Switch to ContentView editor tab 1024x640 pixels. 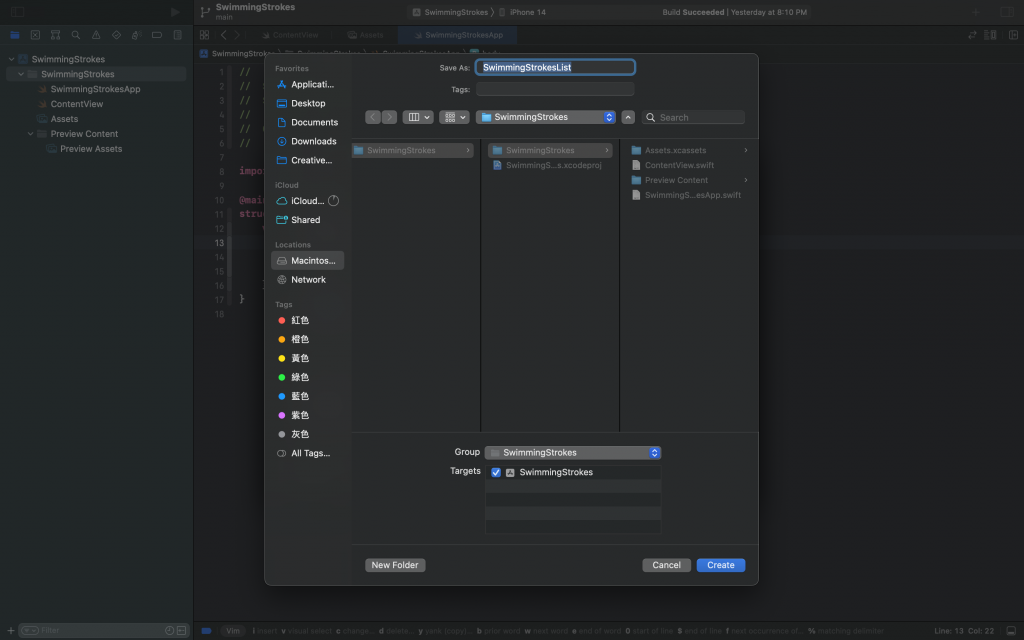tap(290, 35)
